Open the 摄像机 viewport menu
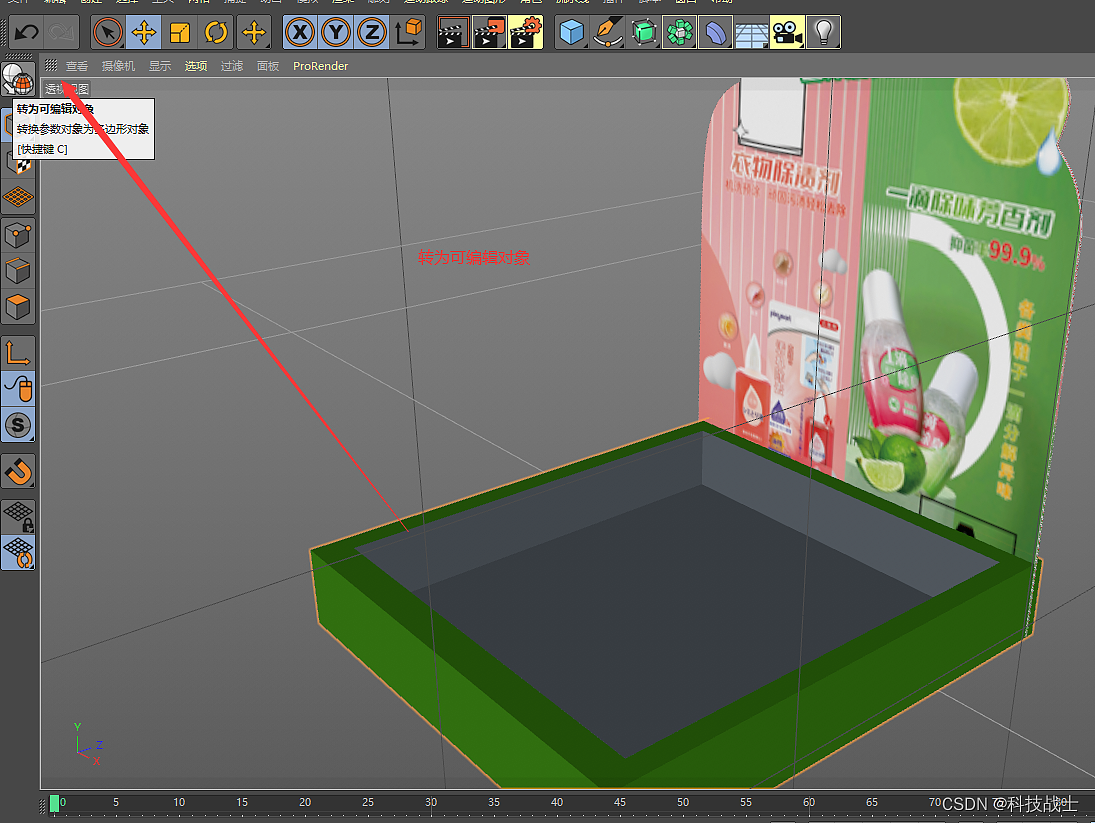Screen dimensions: 1095x823 point(118,66)
